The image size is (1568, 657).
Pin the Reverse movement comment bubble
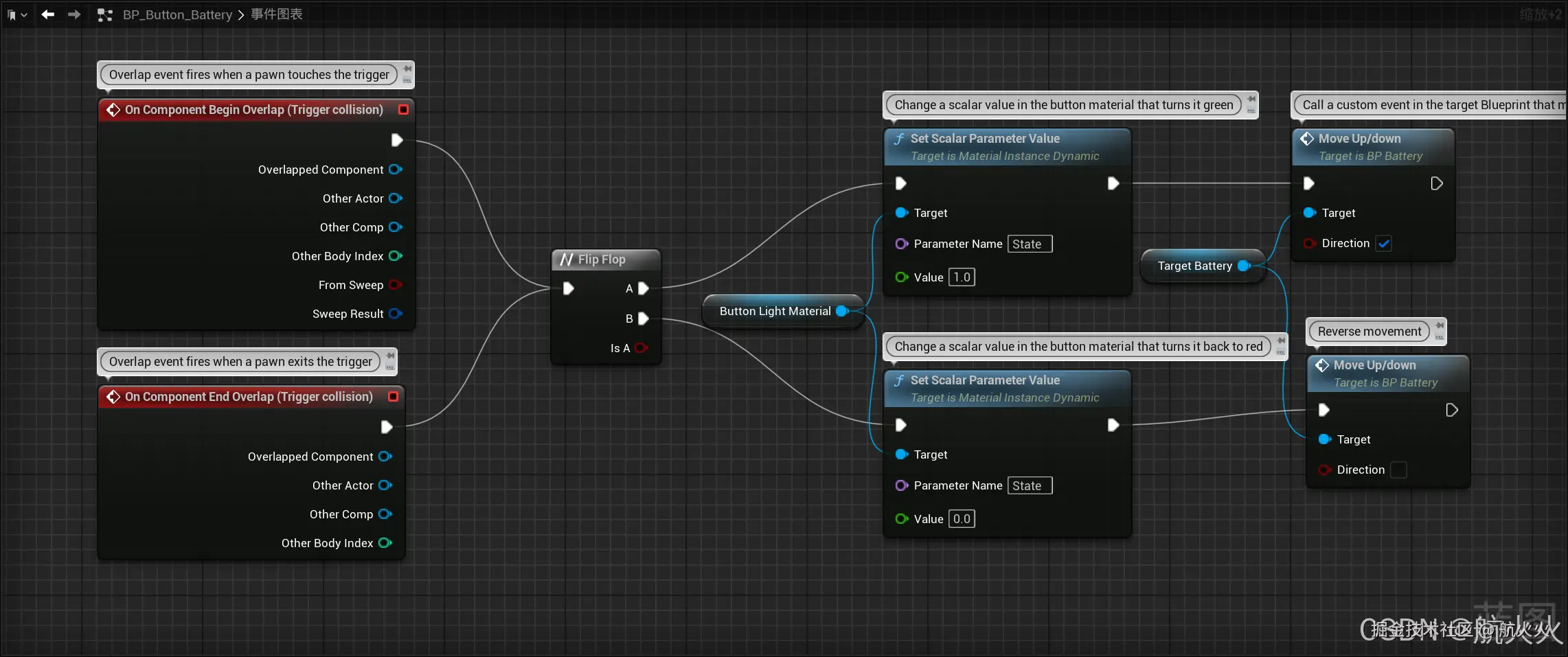(x=1440, y=325)
